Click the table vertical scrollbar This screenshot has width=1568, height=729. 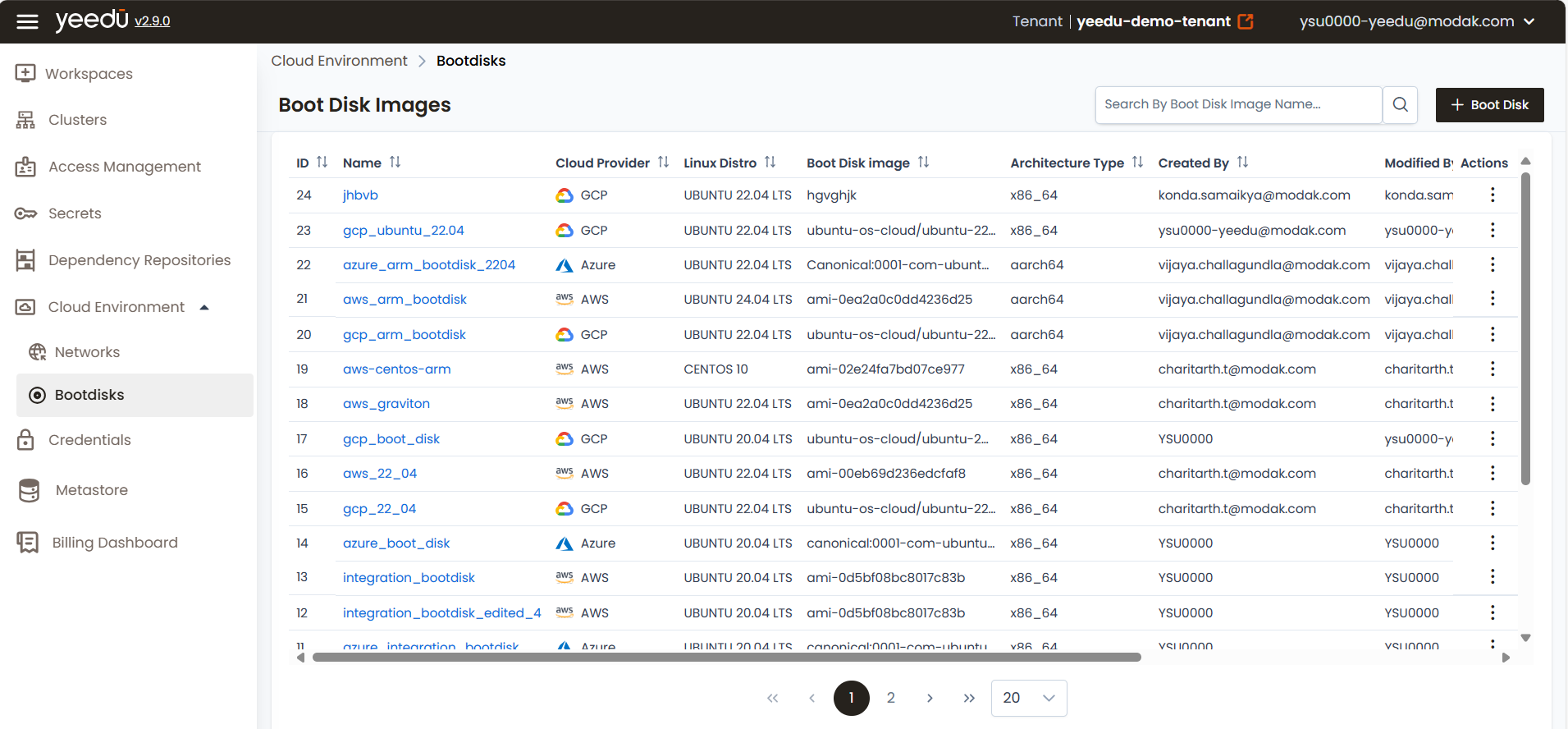tap(1525, 328)
